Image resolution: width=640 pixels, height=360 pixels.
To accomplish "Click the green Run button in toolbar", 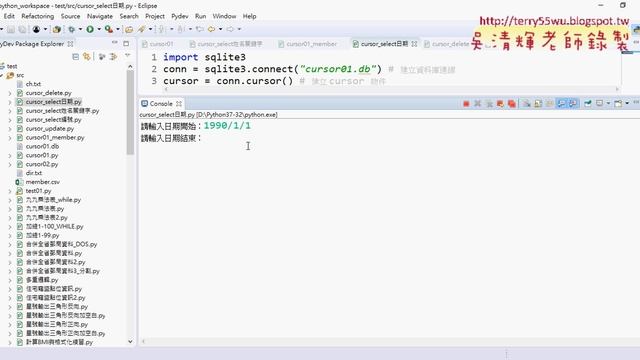I will [90, 29].
